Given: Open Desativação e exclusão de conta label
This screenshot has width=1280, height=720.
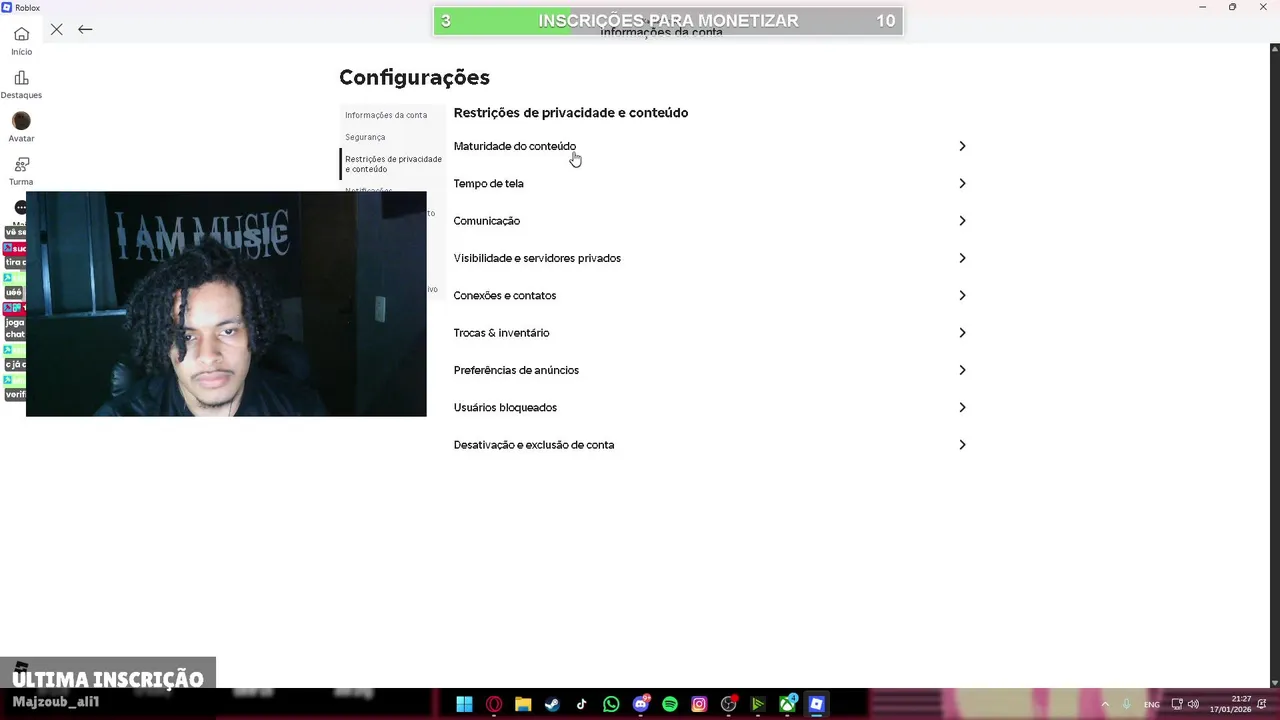Looking at the screenshot, I should 534,445.
